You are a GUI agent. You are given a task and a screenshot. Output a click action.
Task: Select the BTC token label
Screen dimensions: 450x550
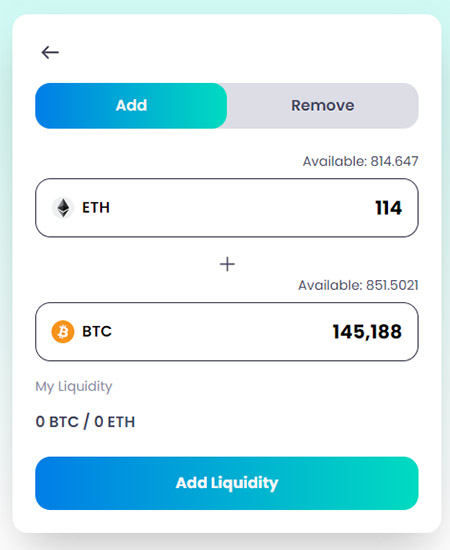click(x=97, y=331)
